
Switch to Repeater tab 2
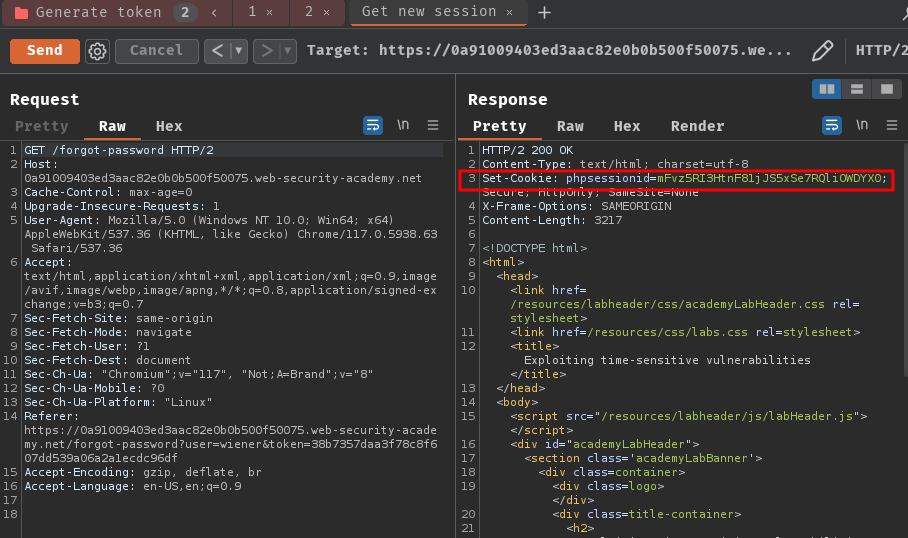pos(309,12)
